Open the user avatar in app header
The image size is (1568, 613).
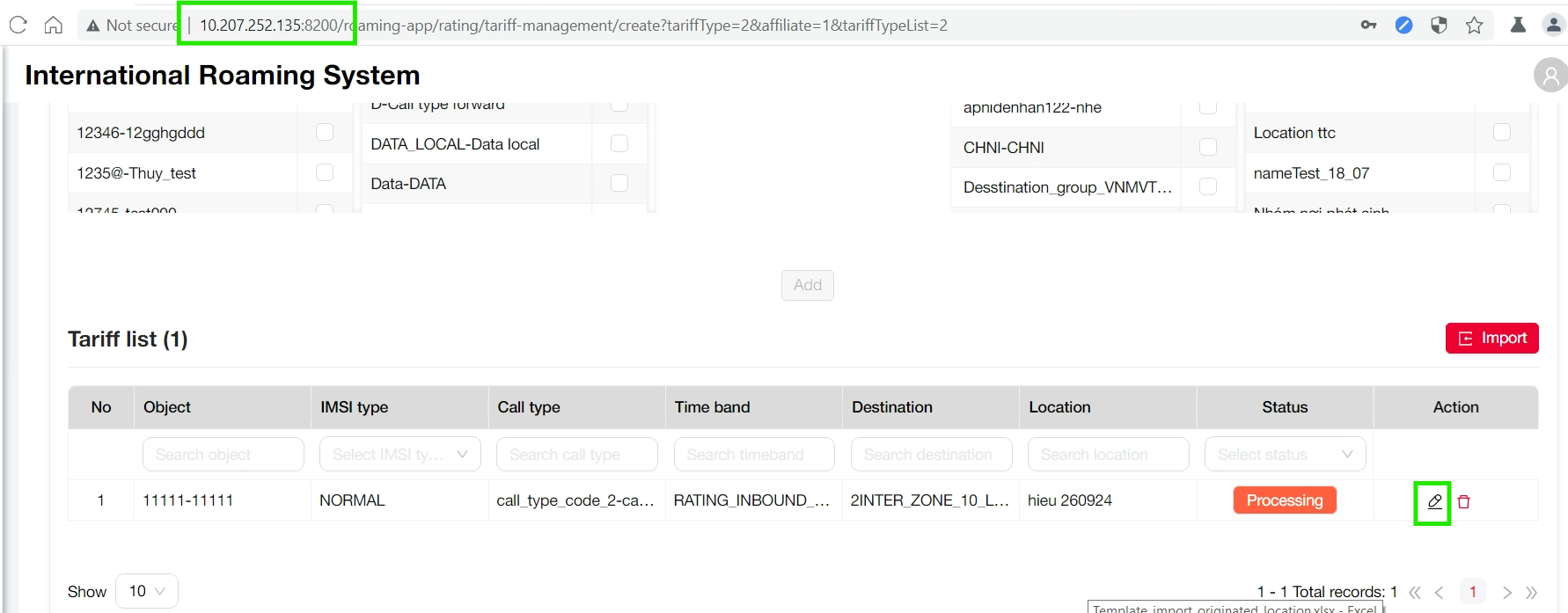[x=1550, y=76]
